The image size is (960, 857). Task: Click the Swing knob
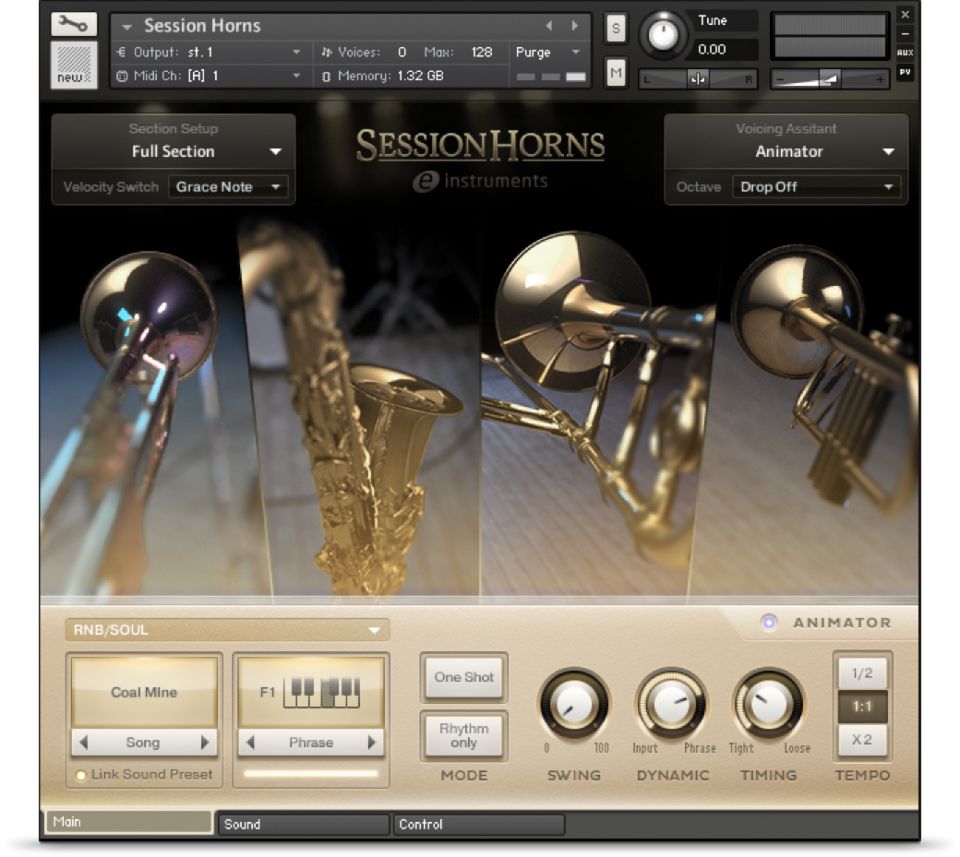(573, 705)
